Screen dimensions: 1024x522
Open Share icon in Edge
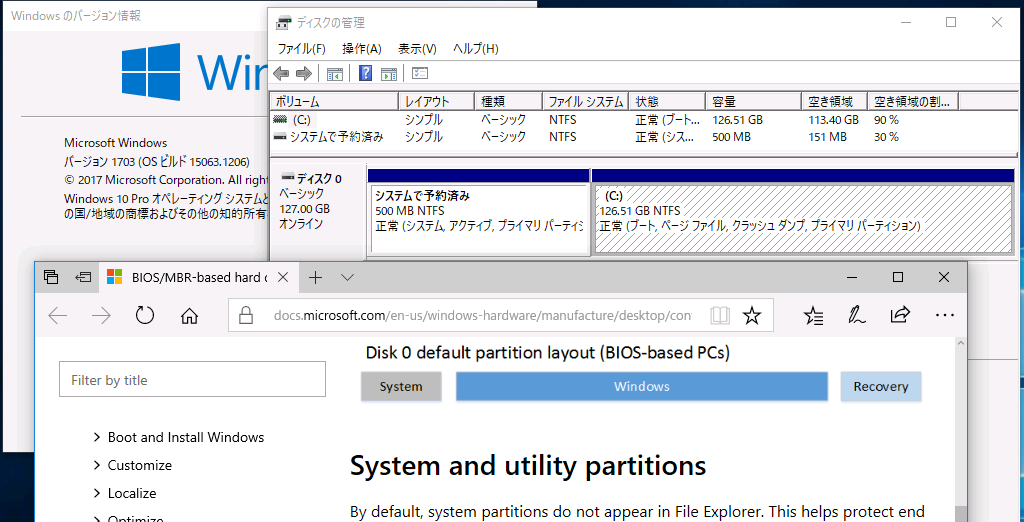pos(900,316)
